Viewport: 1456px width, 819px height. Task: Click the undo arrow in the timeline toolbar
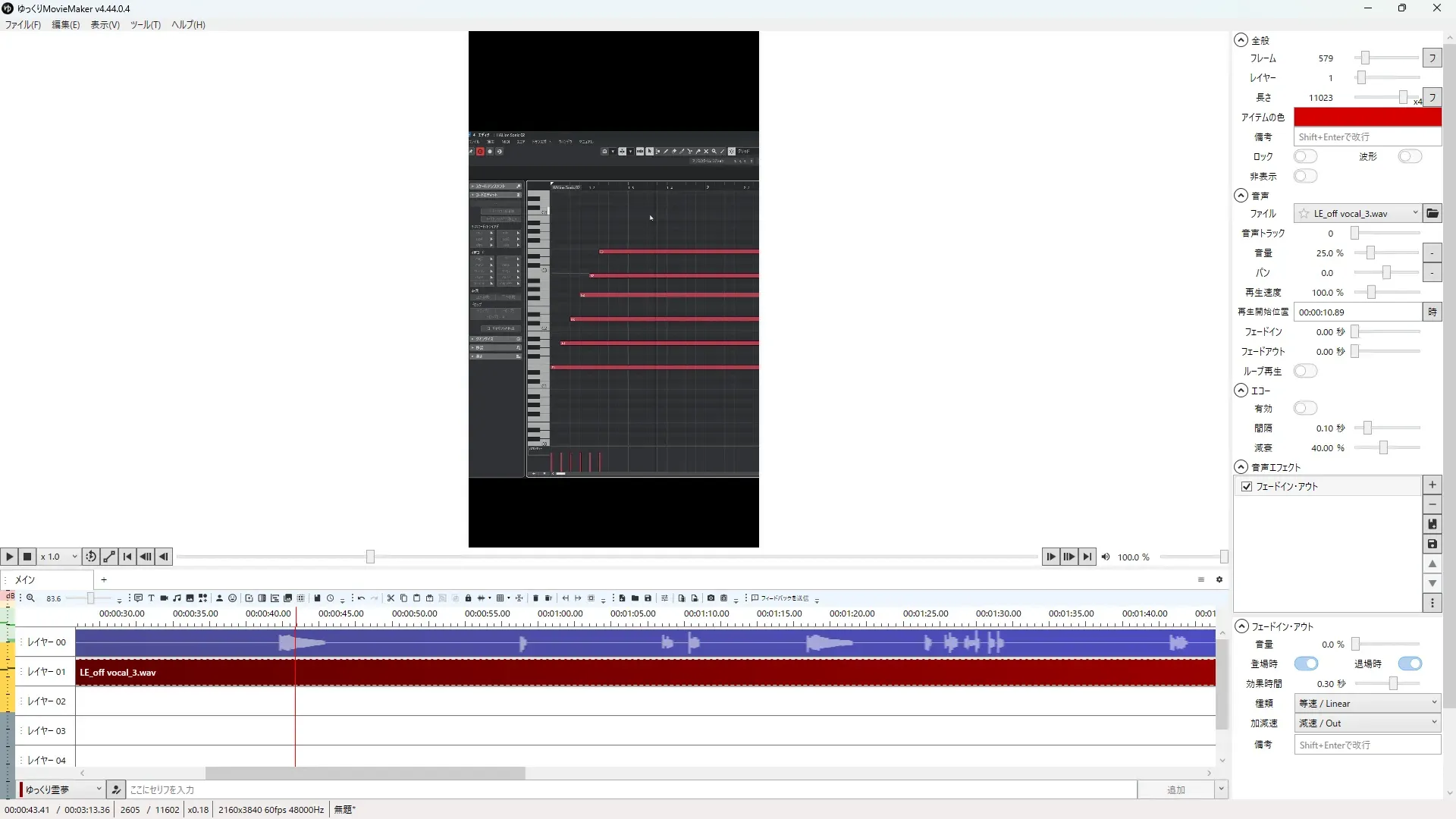(x=362, y=598)
